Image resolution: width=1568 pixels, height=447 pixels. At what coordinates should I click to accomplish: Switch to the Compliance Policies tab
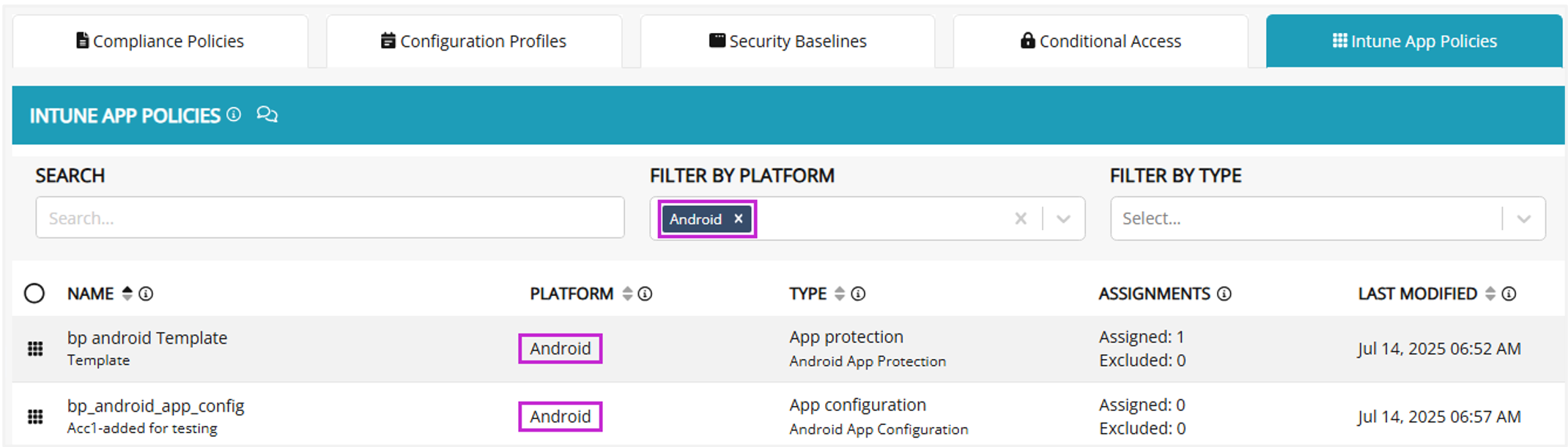pos(160,41)
